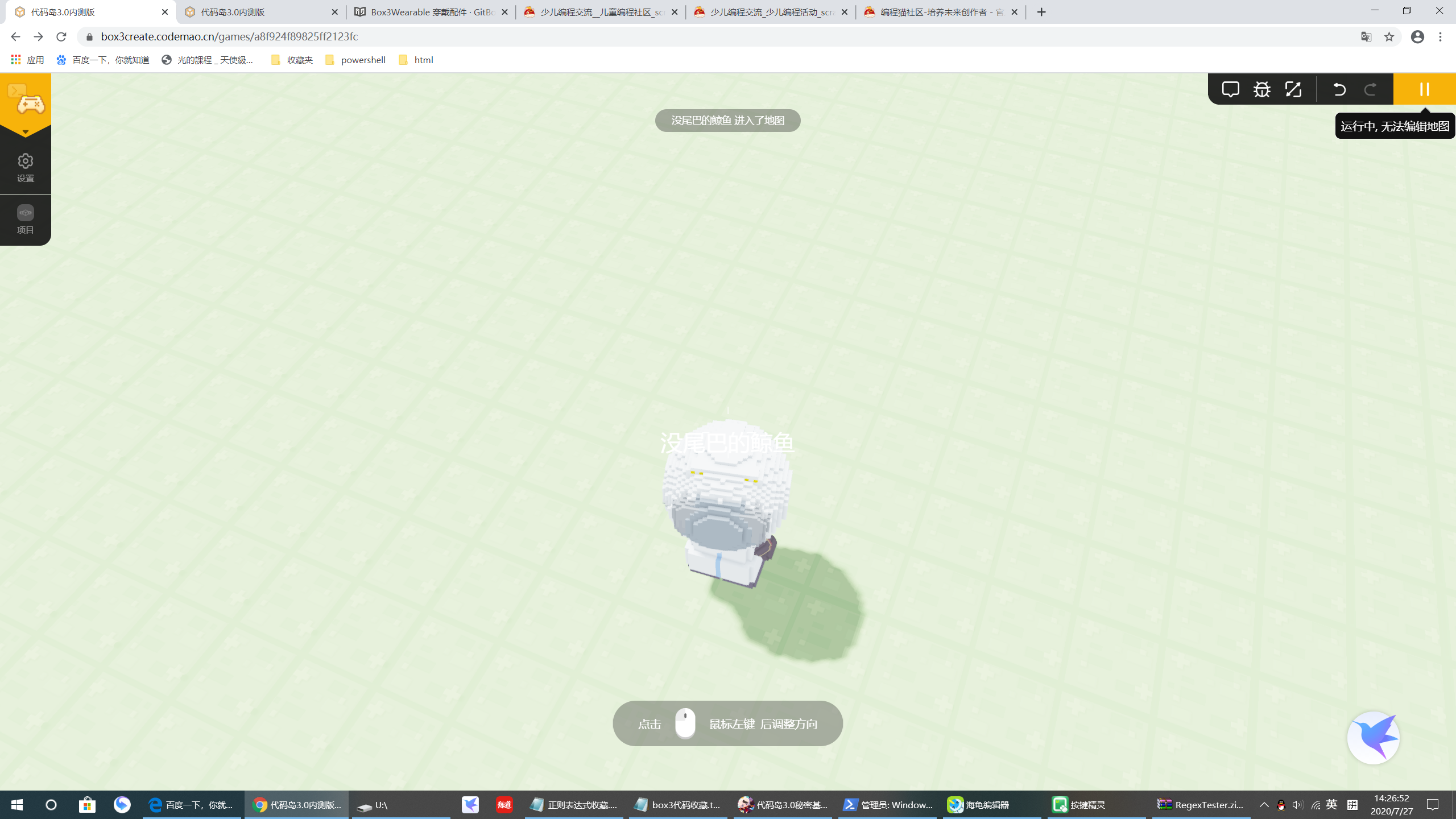The image size is (1456, 819).
Task: Open the Windows Start menu
Action: 17,805
